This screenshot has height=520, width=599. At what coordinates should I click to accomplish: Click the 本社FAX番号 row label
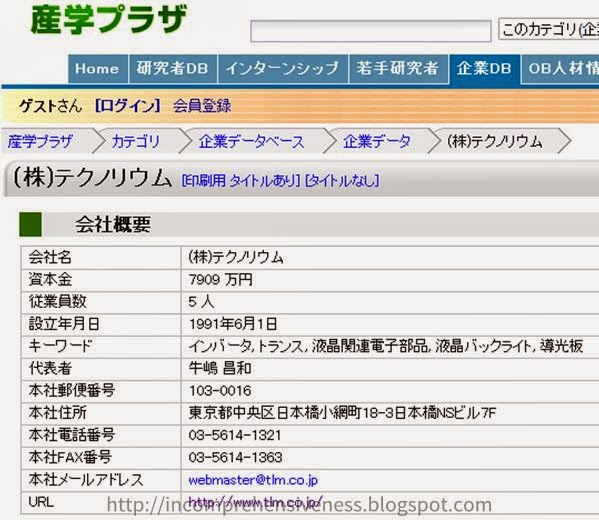[70, 457]
